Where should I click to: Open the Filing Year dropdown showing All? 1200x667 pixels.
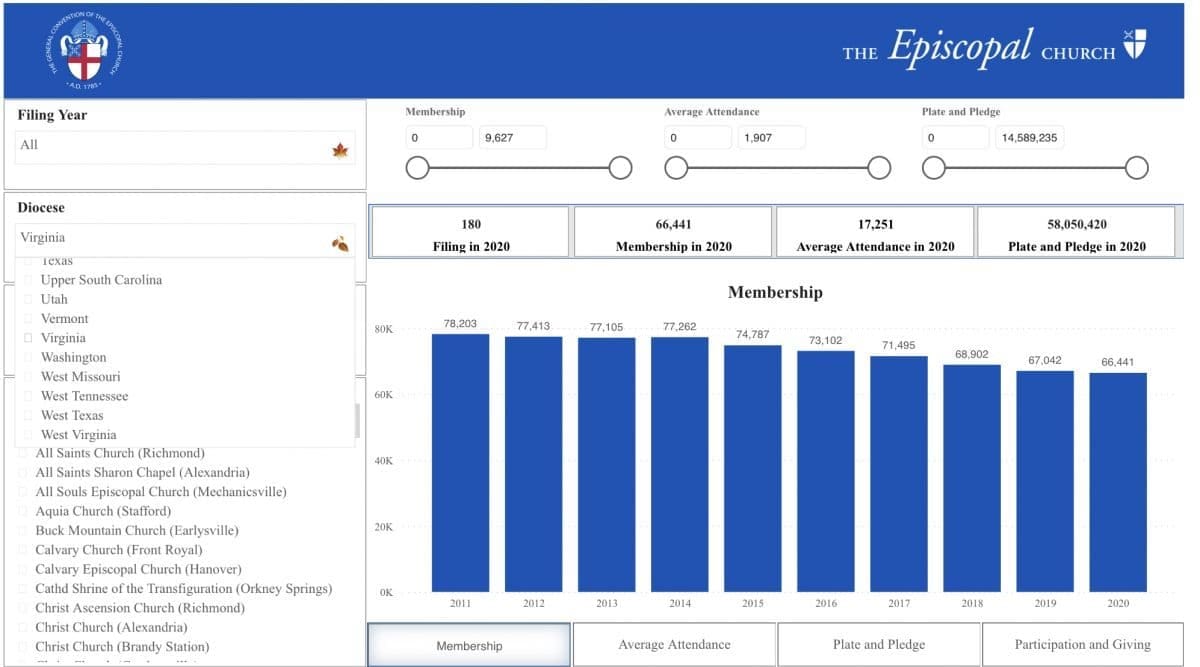point(185,147)
